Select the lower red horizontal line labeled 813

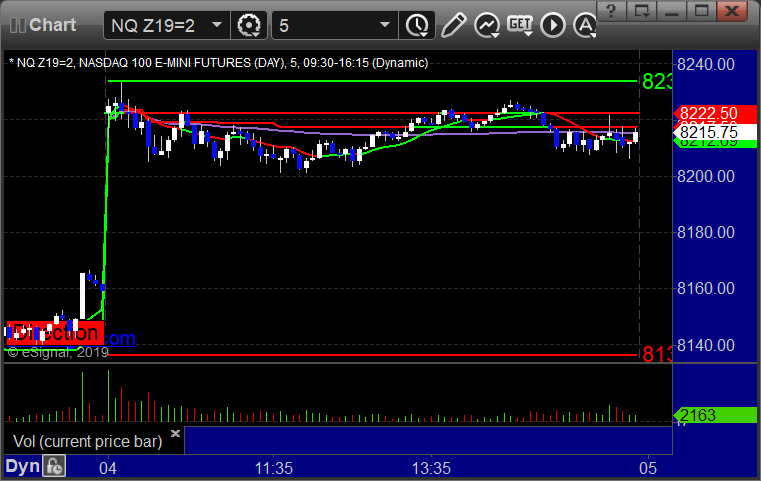pyautogui.click(x=372, y=355)
